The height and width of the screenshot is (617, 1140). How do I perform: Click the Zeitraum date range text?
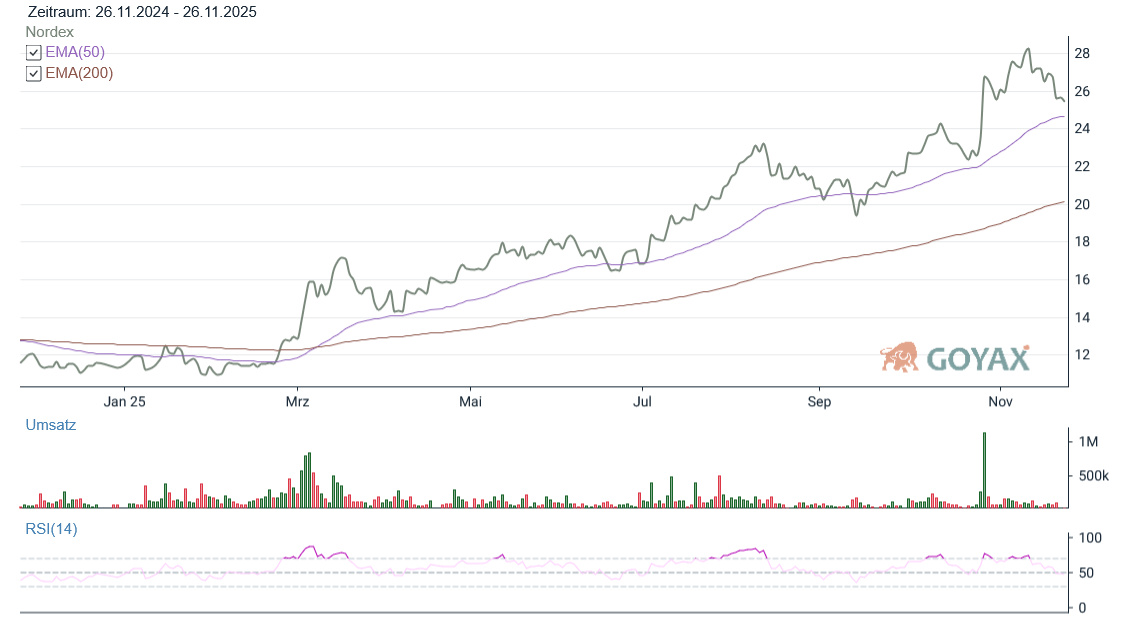coord(142,12)
